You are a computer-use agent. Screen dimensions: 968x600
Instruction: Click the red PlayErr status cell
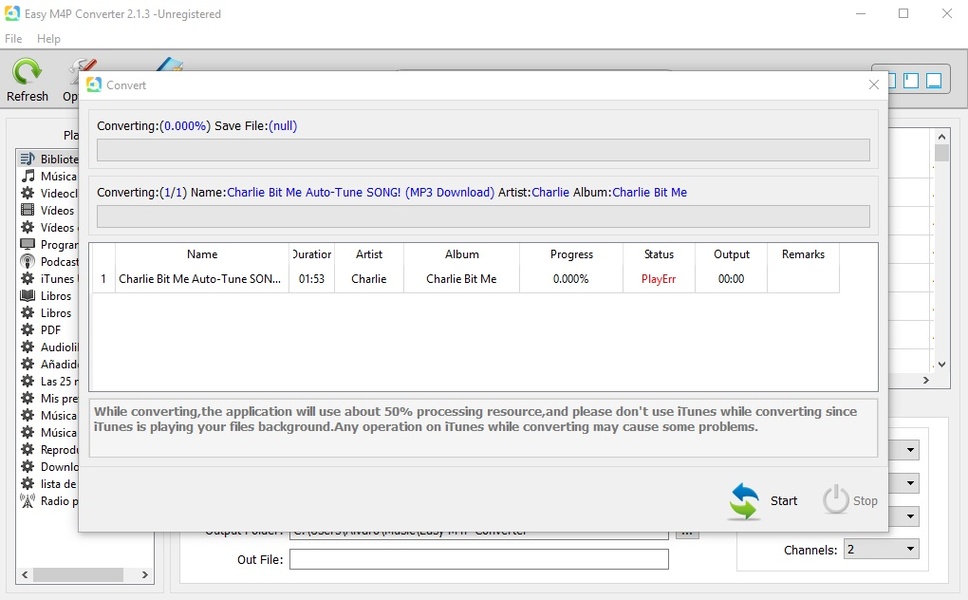(x=659, y=279)
